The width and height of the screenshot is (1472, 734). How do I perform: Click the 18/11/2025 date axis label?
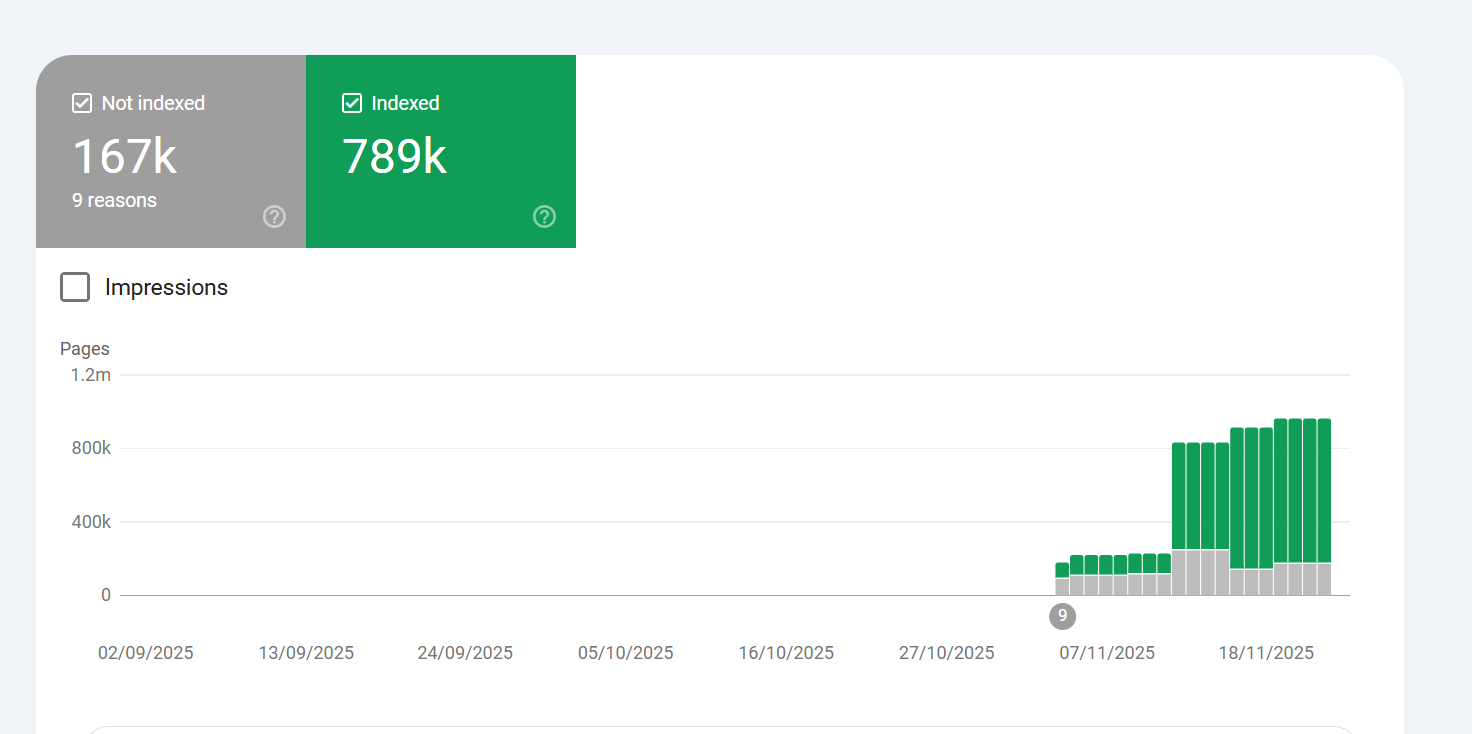[1266, 653]
